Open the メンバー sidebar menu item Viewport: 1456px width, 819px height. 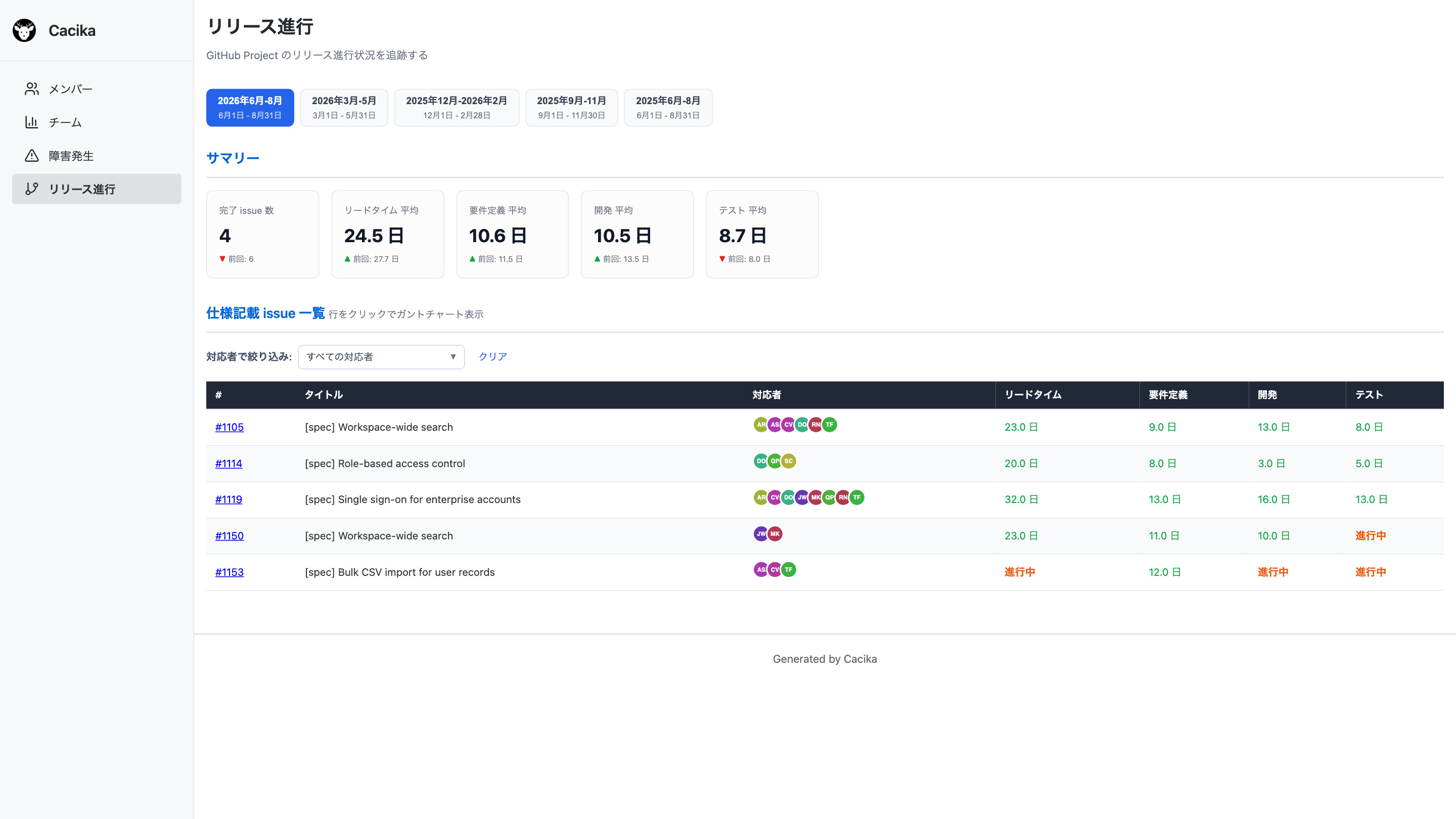pos(97,89)
